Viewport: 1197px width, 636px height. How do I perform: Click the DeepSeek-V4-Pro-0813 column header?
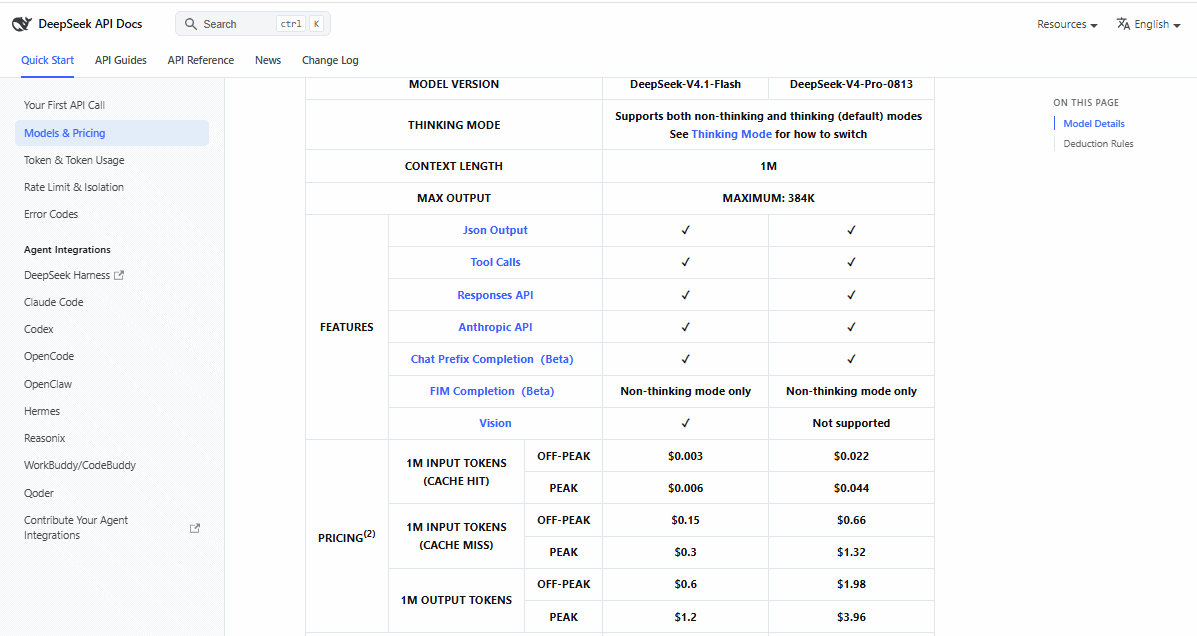(851, 84)
